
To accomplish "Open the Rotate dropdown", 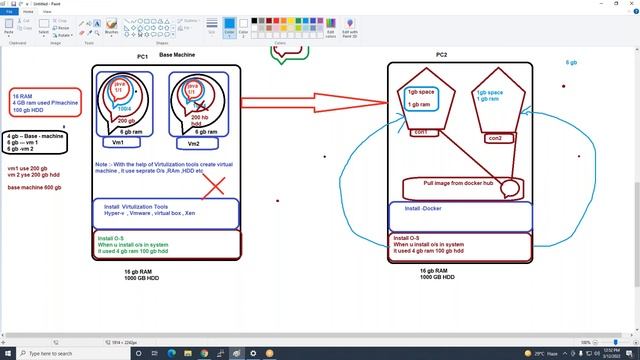I will click(x=62, y=35).
